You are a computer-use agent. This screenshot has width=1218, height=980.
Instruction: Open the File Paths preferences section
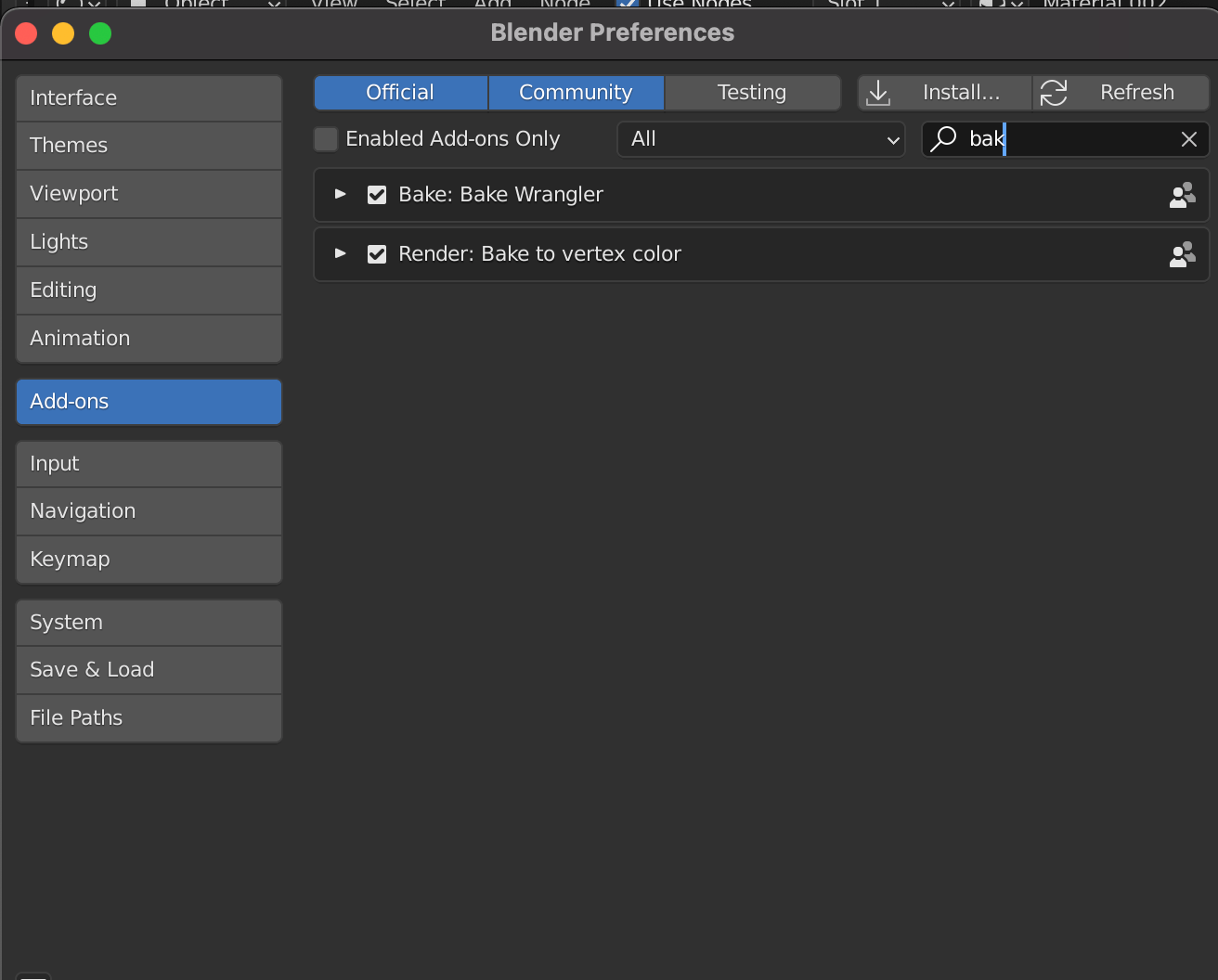tap(149, 718)
